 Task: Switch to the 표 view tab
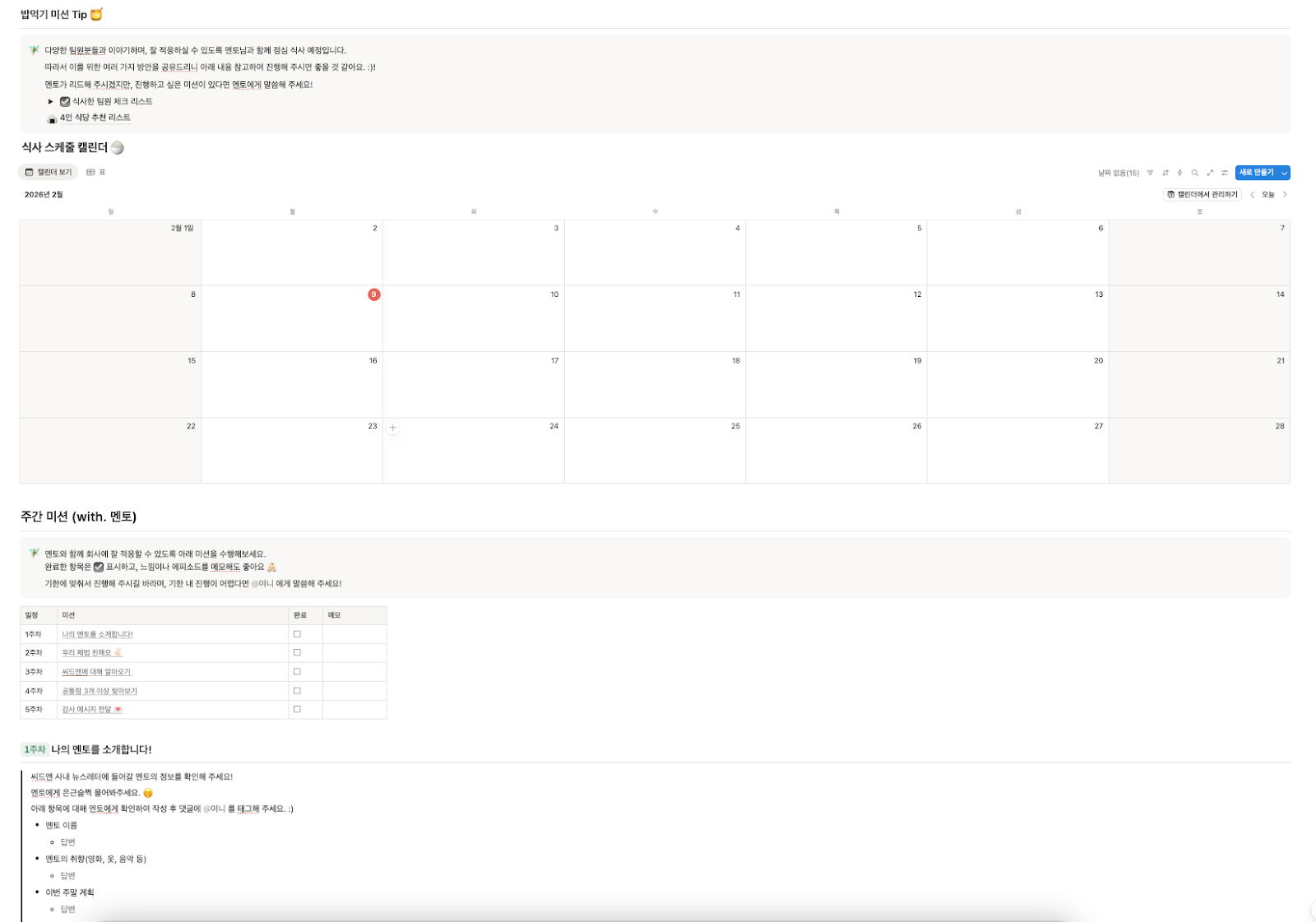coord(100,172)
